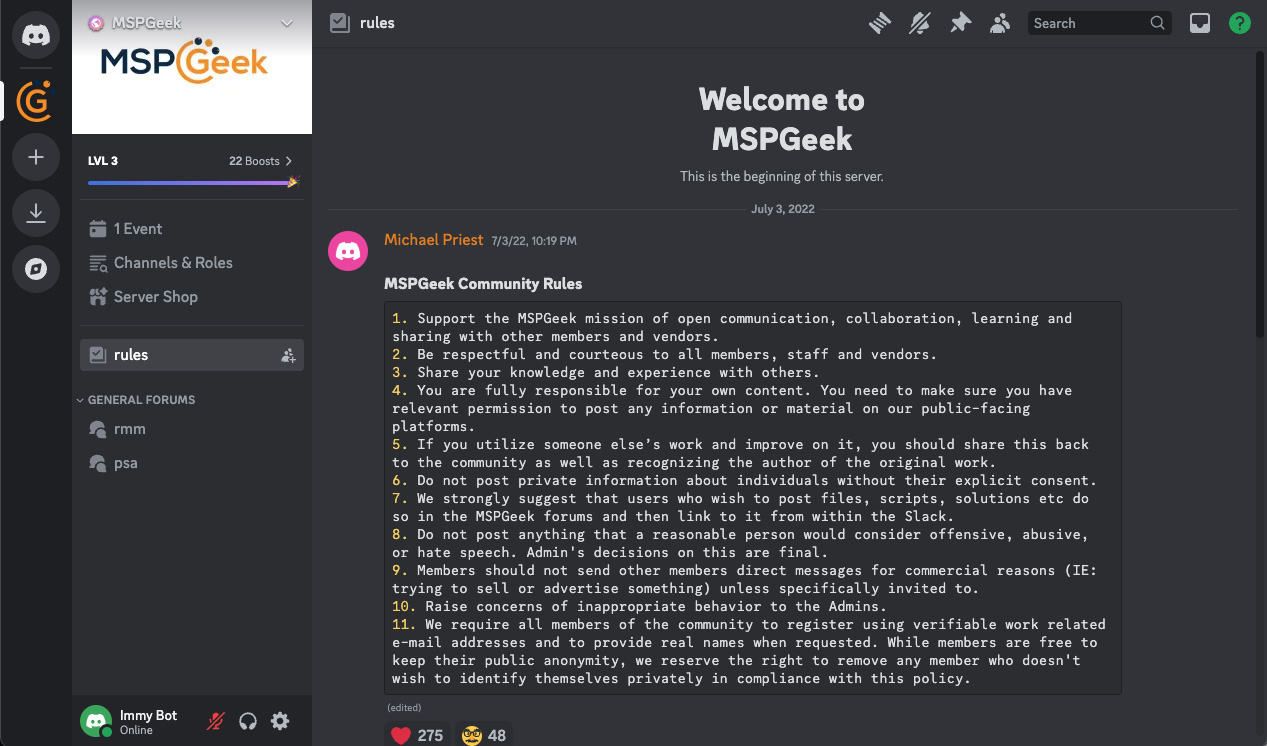Click the heart reaction with 275
This screenshot has width=1267, height=746.
417,735
